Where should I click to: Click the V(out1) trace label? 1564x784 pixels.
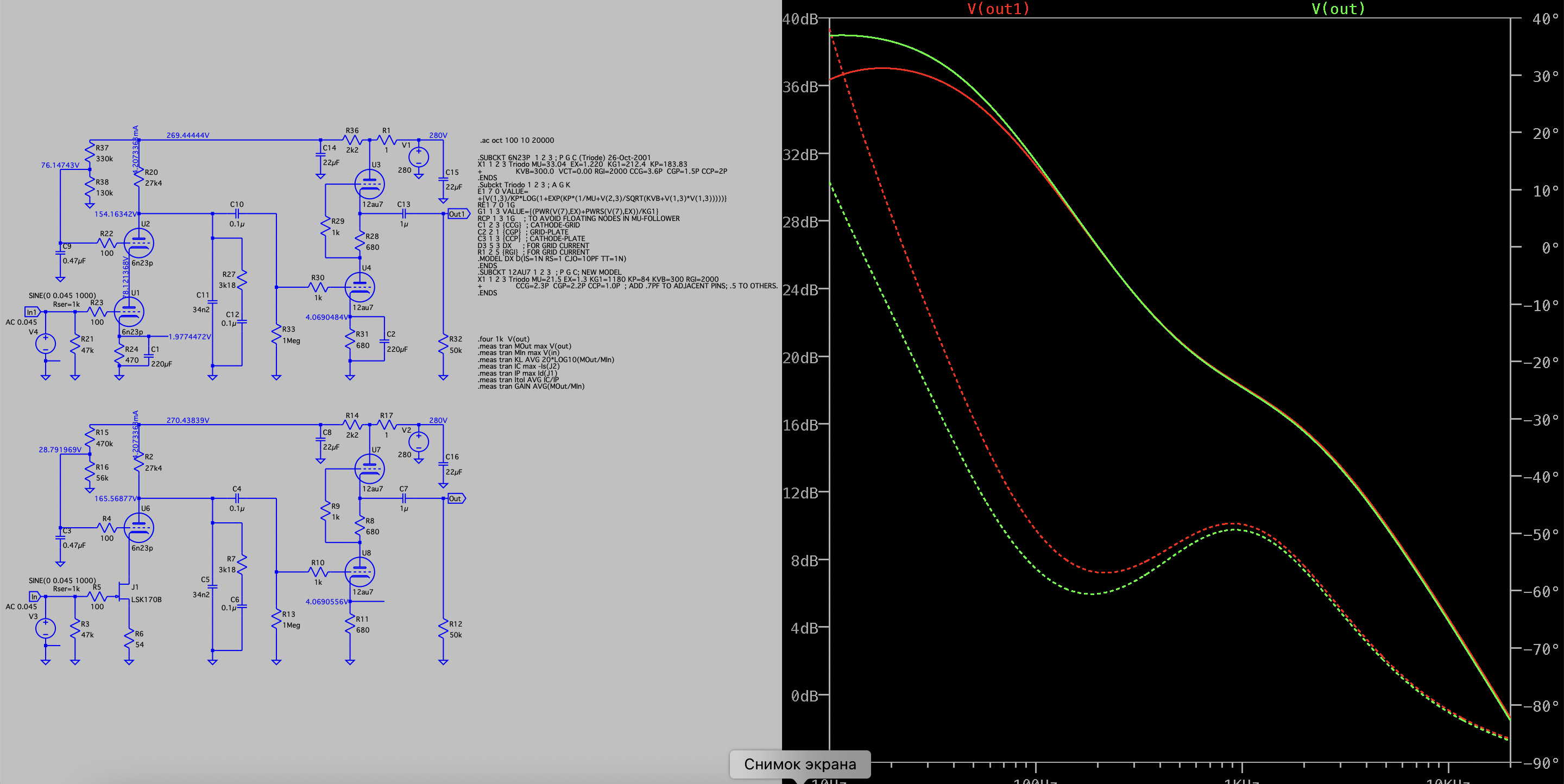pos(998,9)
